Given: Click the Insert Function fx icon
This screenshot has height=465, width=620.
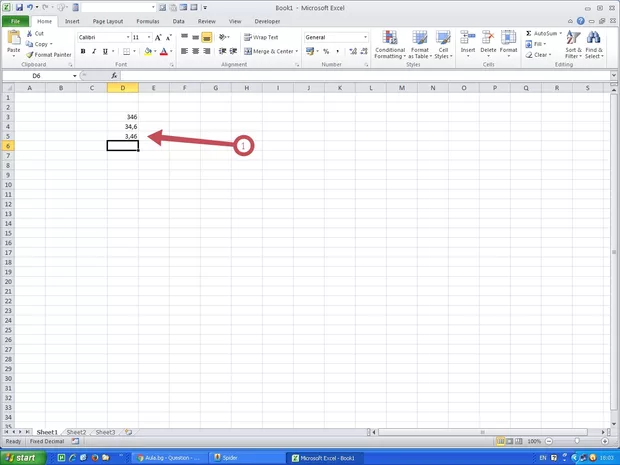Looking at the screenshot, I should coord(114,76).
